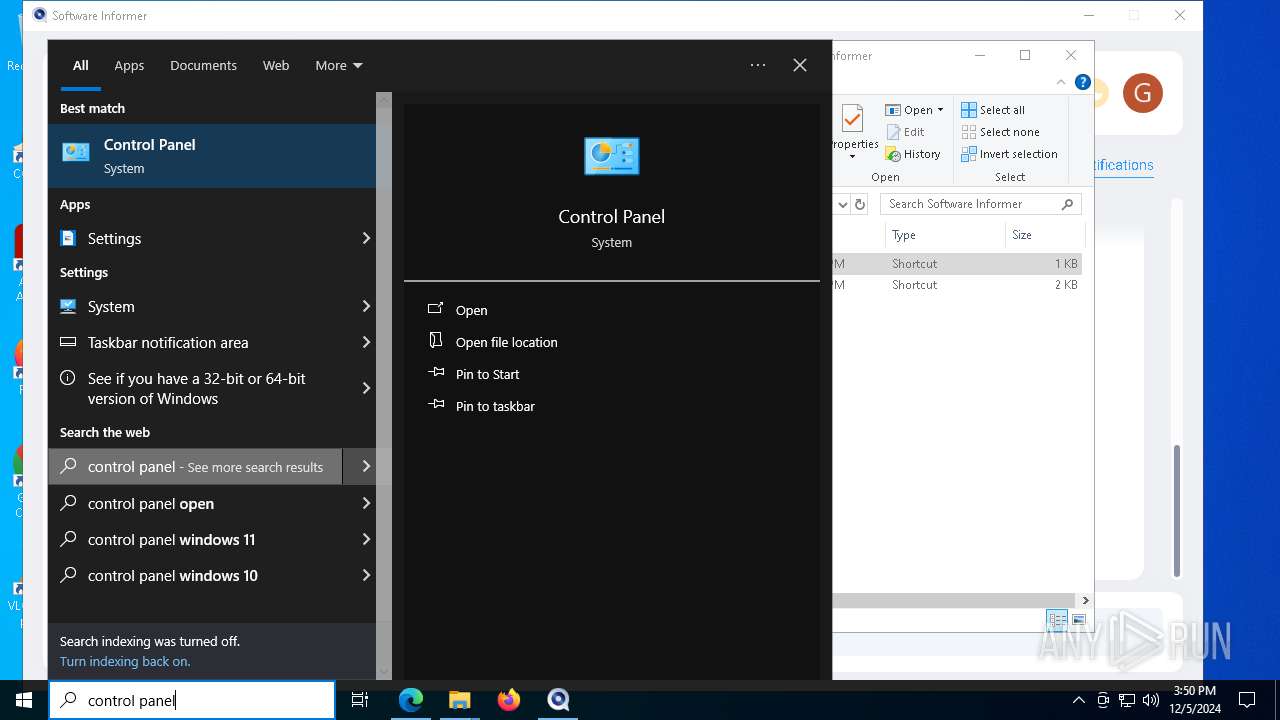Expand 'control panel open' web suggestion arrow
The image size is (1280, 720).
point(366,503)
